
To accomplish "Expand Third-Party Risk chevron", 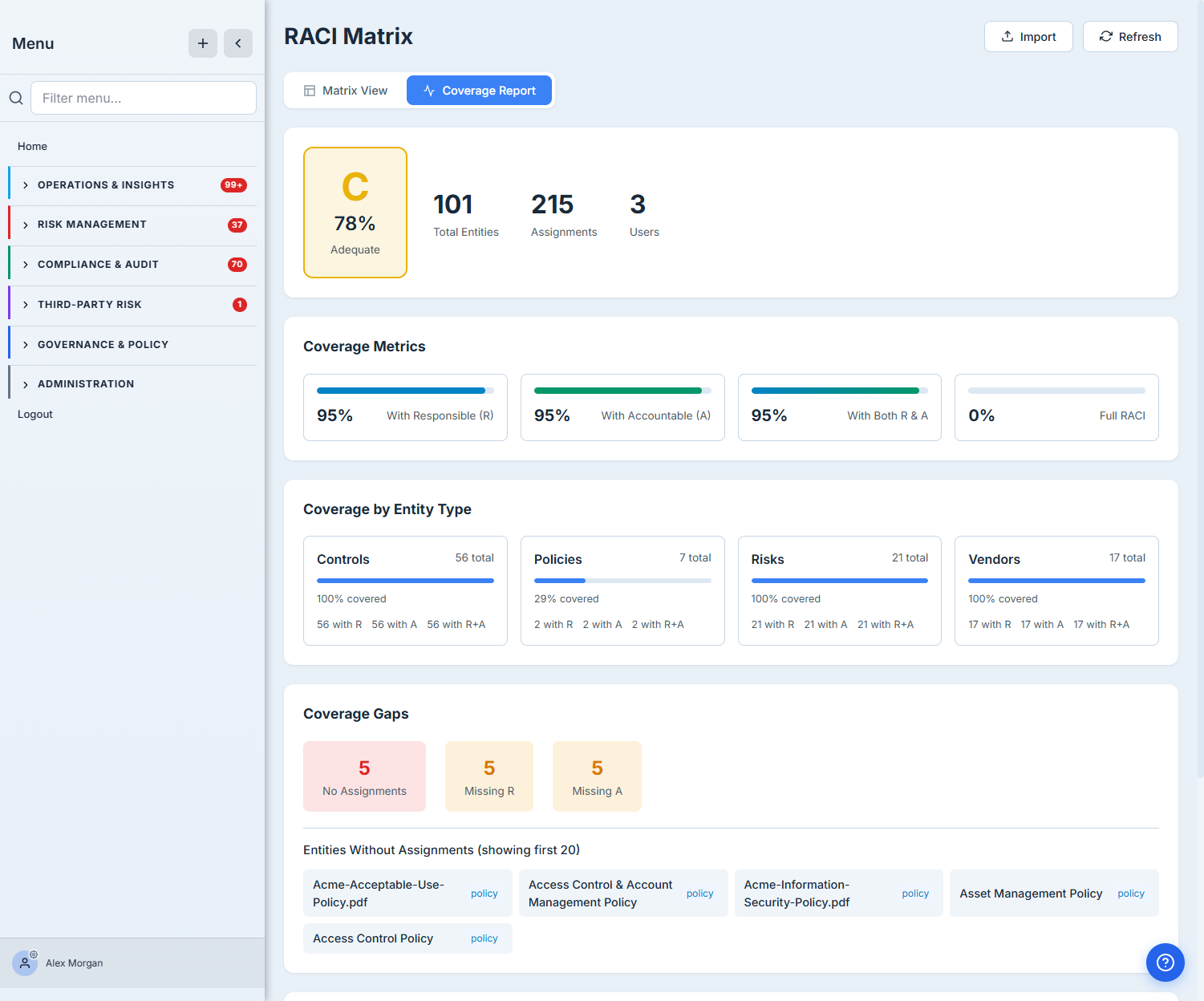I will [x=26, y=305].
